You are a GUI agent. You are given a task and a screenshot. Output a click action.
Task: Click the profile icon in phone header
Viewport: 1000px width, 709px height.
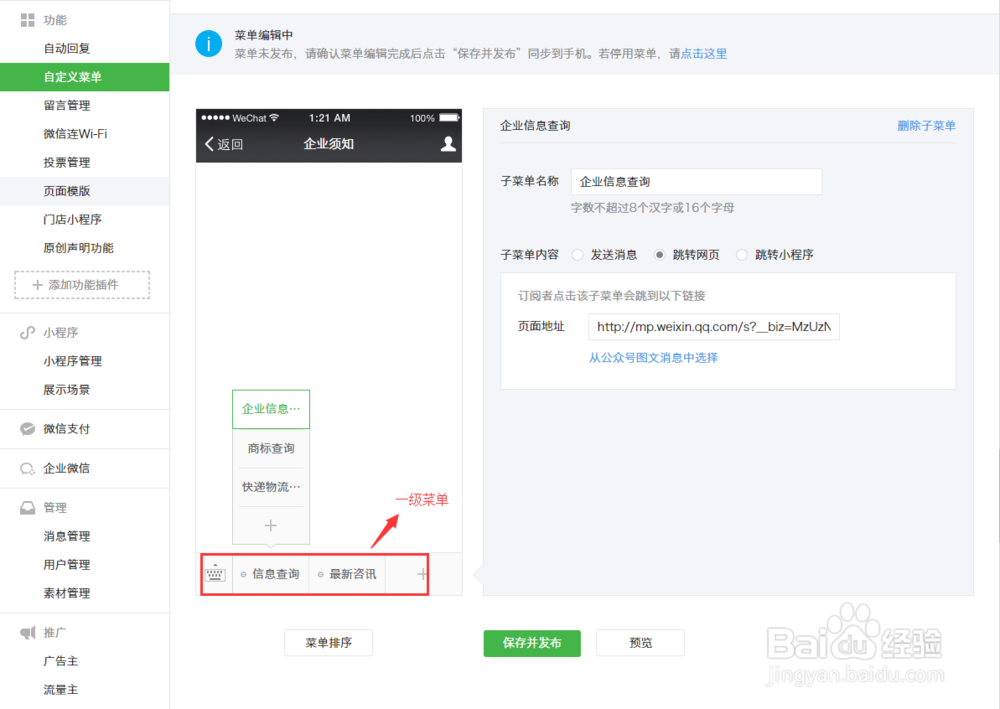tap(448, 144)
